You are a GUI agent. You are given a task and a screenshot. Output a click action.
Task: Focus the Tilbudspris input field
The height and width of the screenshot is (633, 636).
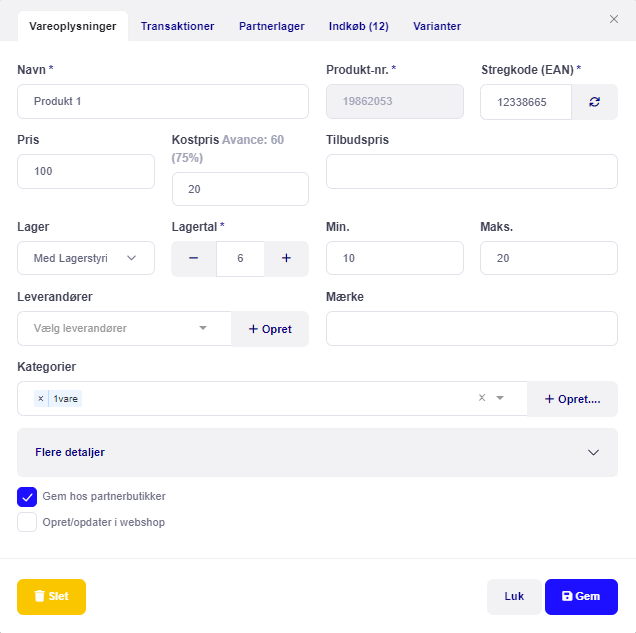[472, 172]
